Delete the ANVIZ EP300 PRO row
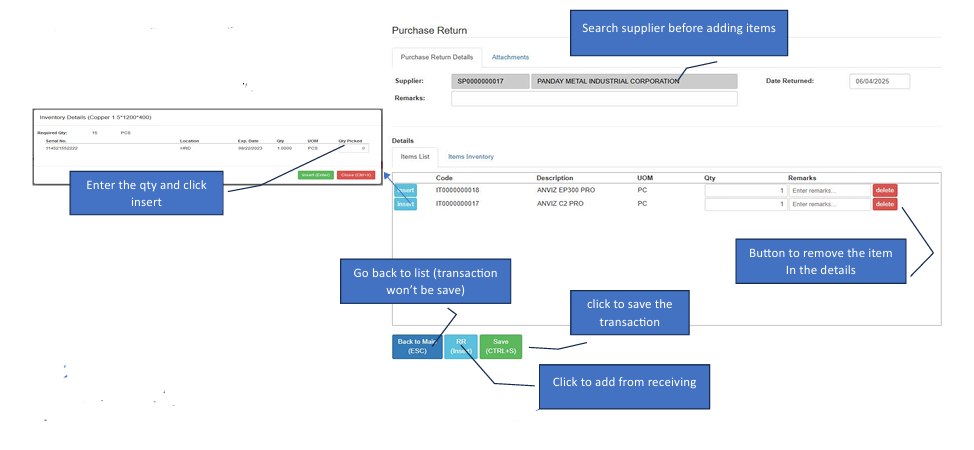The height and width of the screenshot is (450, 974). (x=885, y=190)
